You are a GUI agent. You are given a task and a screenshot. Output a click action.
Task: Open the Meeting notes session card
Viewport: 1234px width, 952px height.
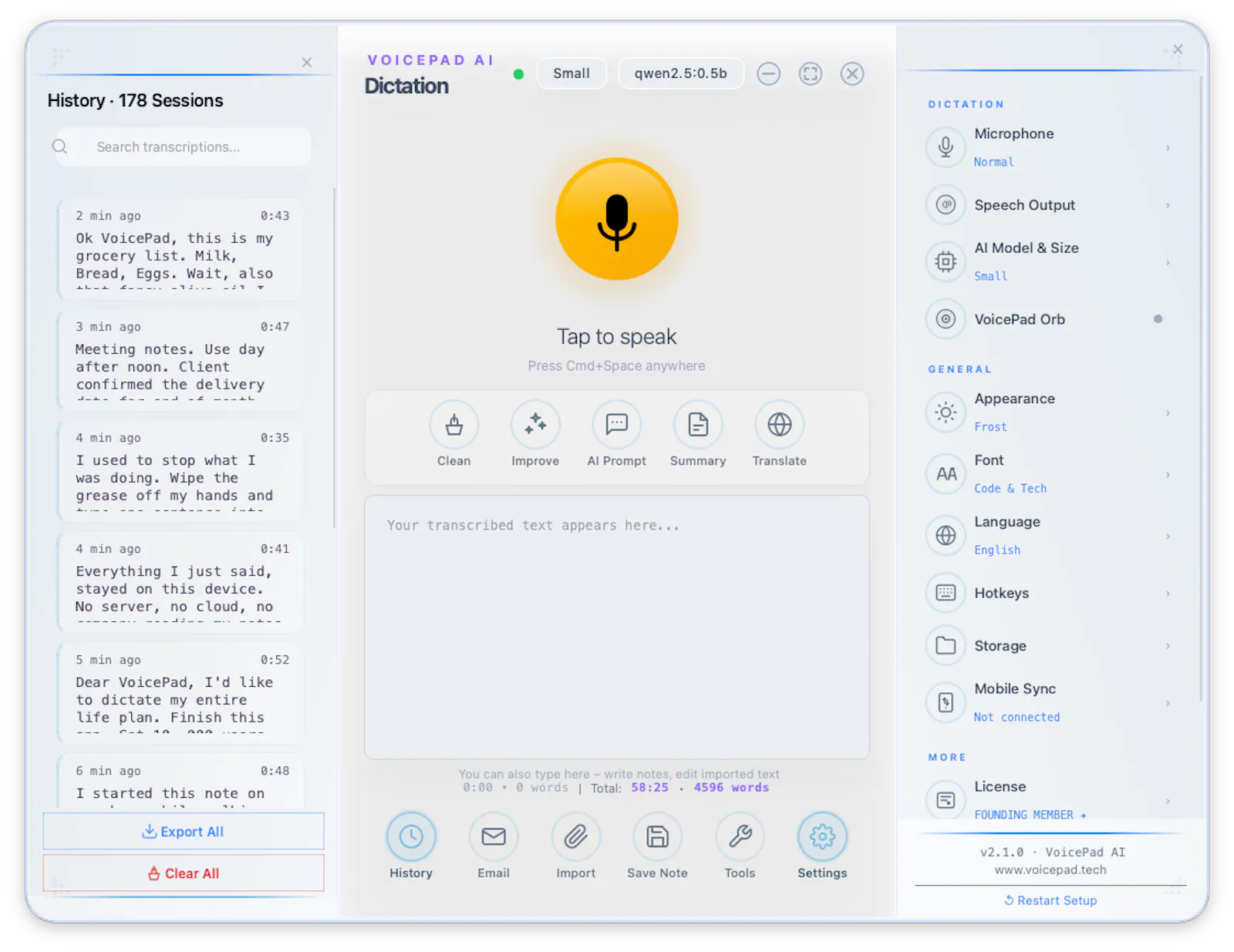click(180, 359)
